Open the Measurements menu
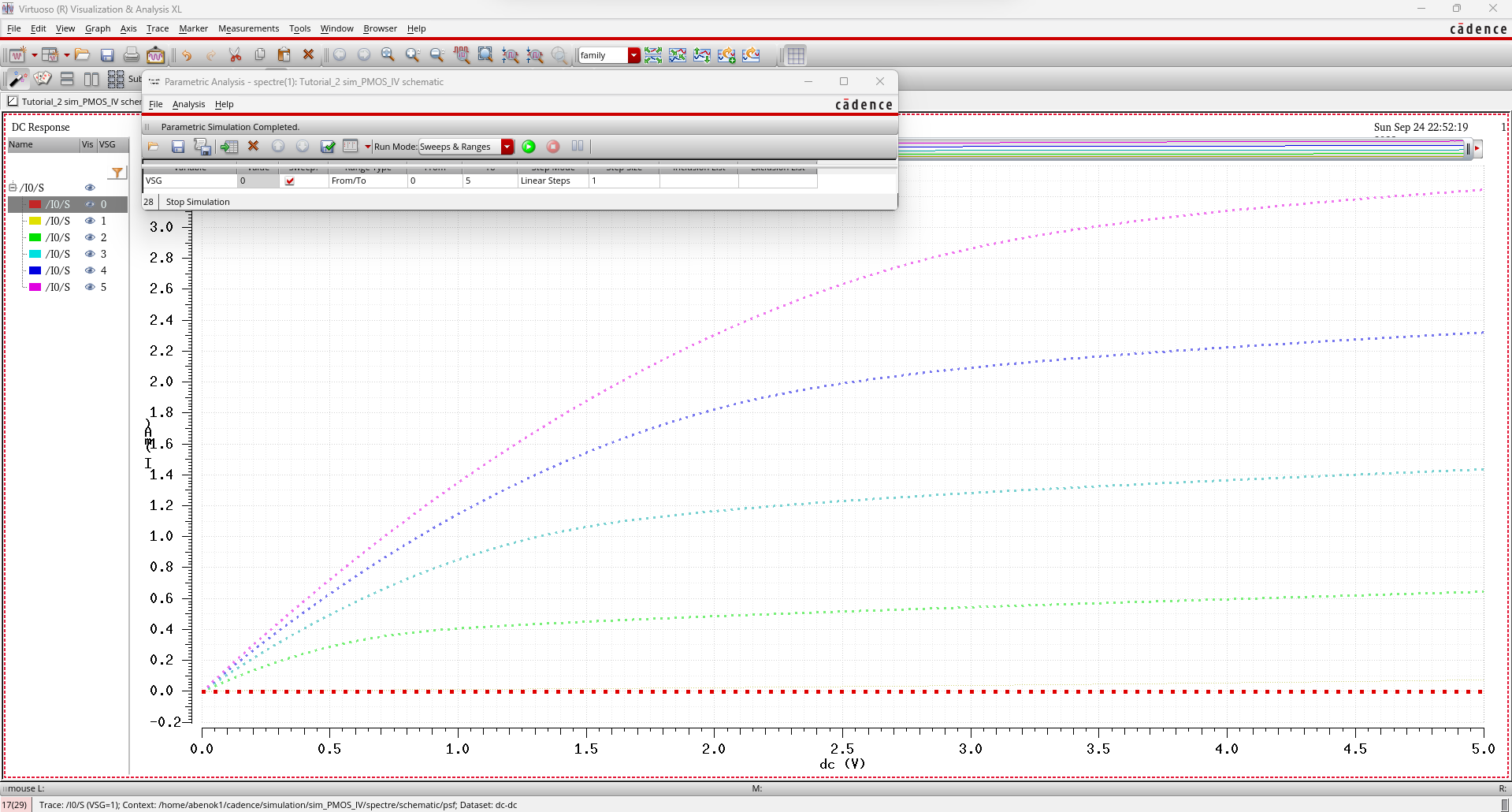Image resolution: width=1512 pixels, height=812 pixels. tap(248, 28)
